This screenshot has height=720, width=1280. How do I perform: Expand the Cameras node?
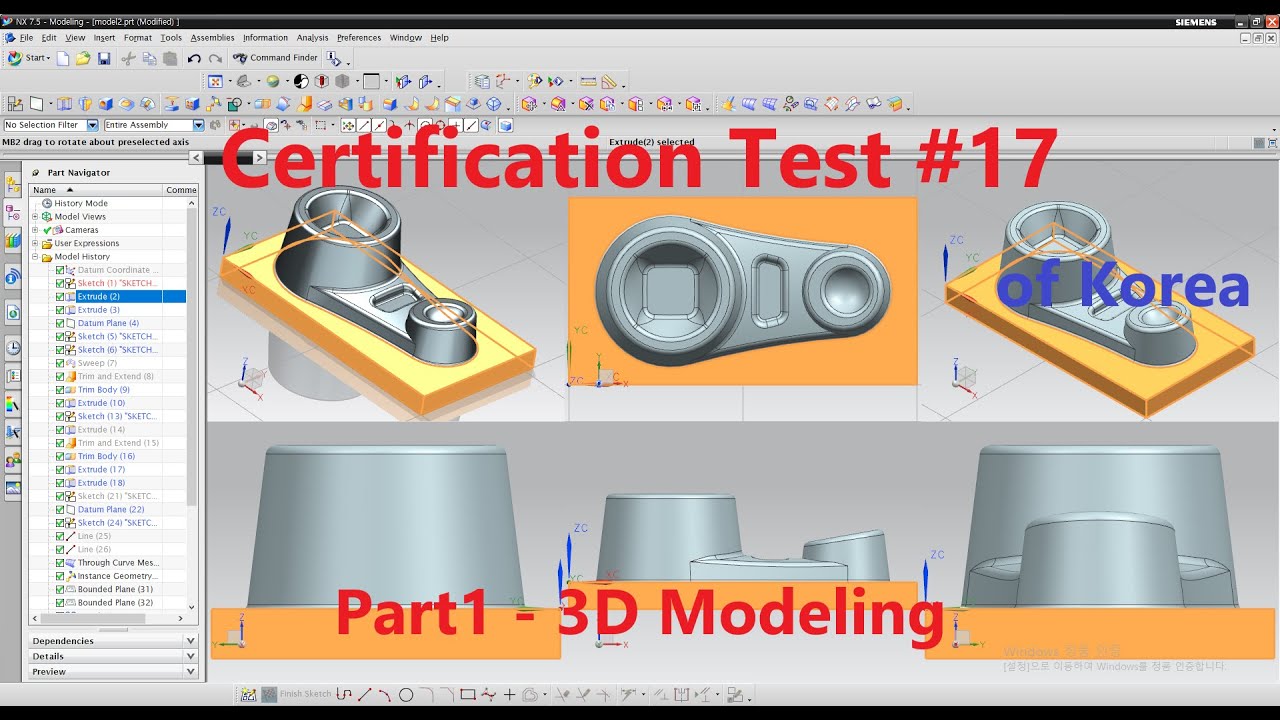point(35,230)
